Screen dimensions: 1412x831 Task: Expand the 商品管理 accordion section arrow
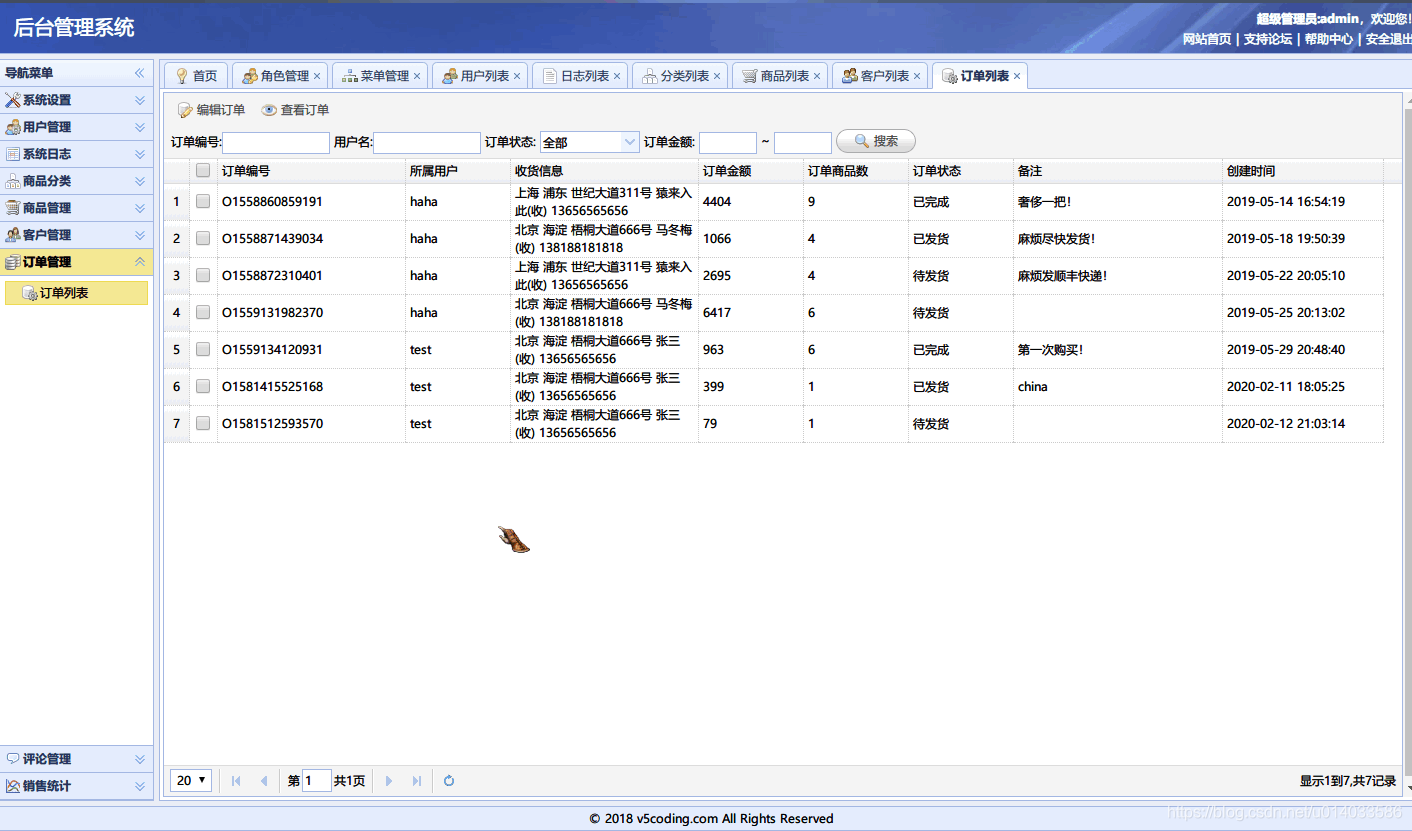pyautogui.click(x=140, y=208)
